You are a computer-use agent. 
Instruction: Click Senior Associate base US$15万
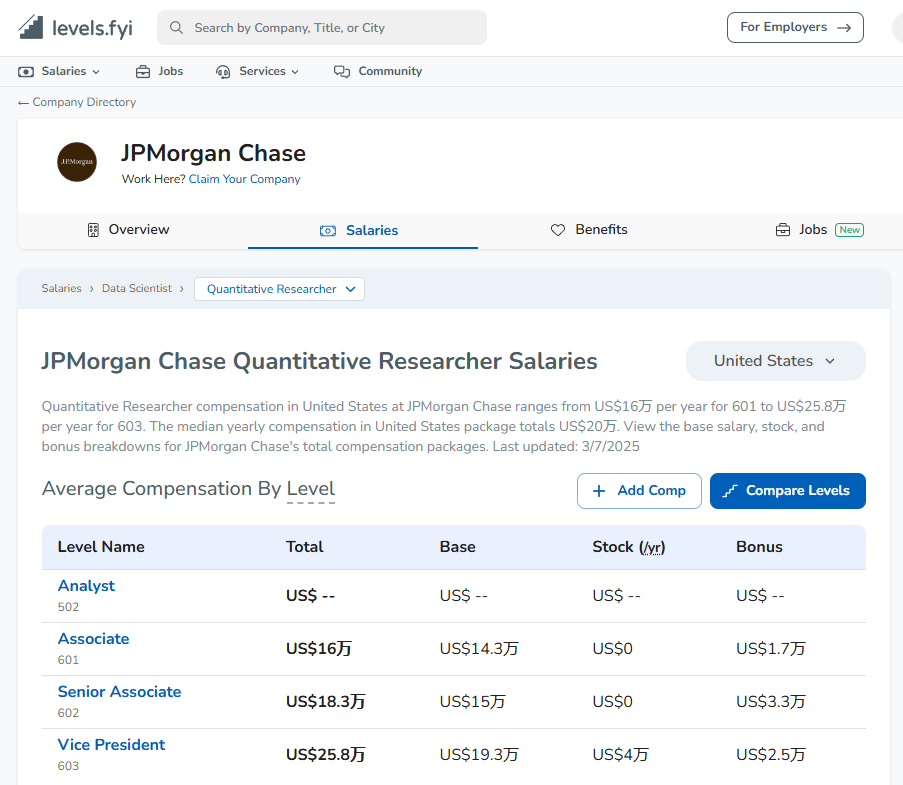click(472, 702)
